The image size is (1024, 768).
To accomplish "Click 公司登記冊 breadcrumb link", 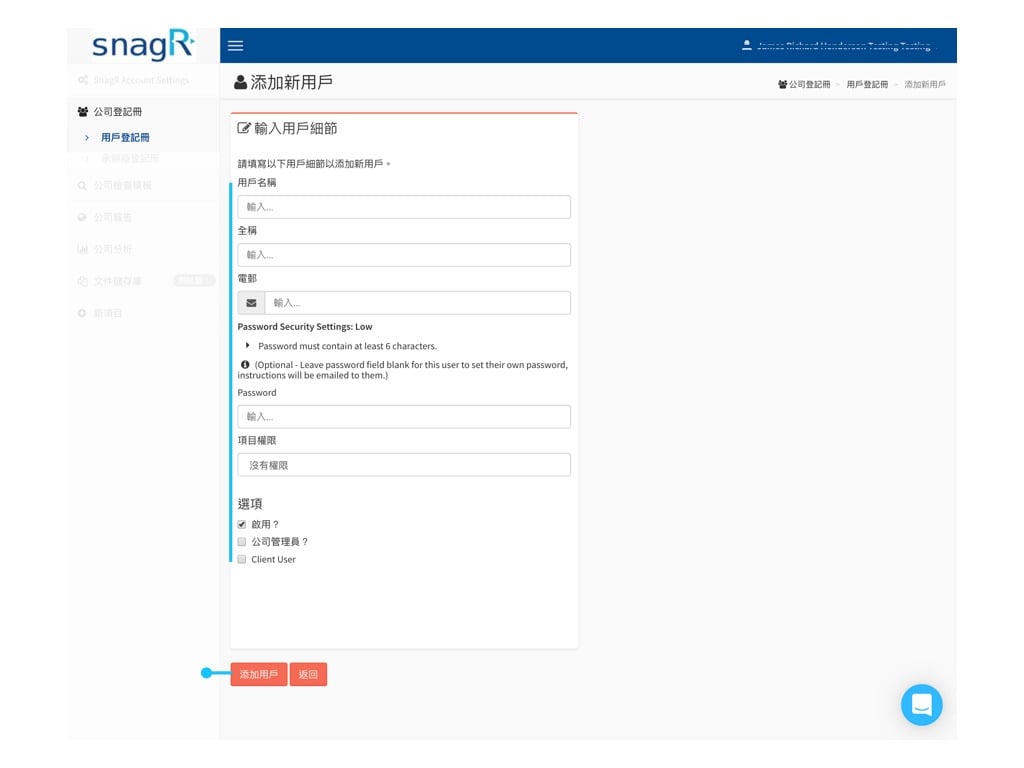I will (809, 84).
